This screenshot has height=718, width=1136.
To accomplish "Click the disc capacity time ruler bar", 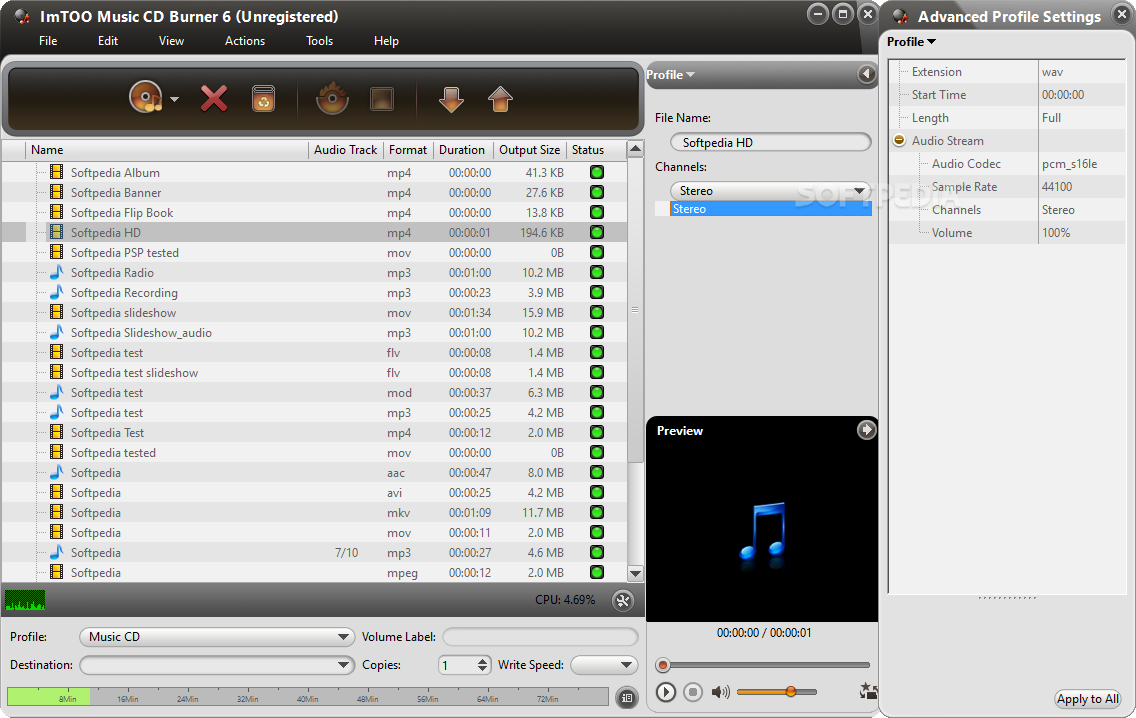I will click(308, 697).
